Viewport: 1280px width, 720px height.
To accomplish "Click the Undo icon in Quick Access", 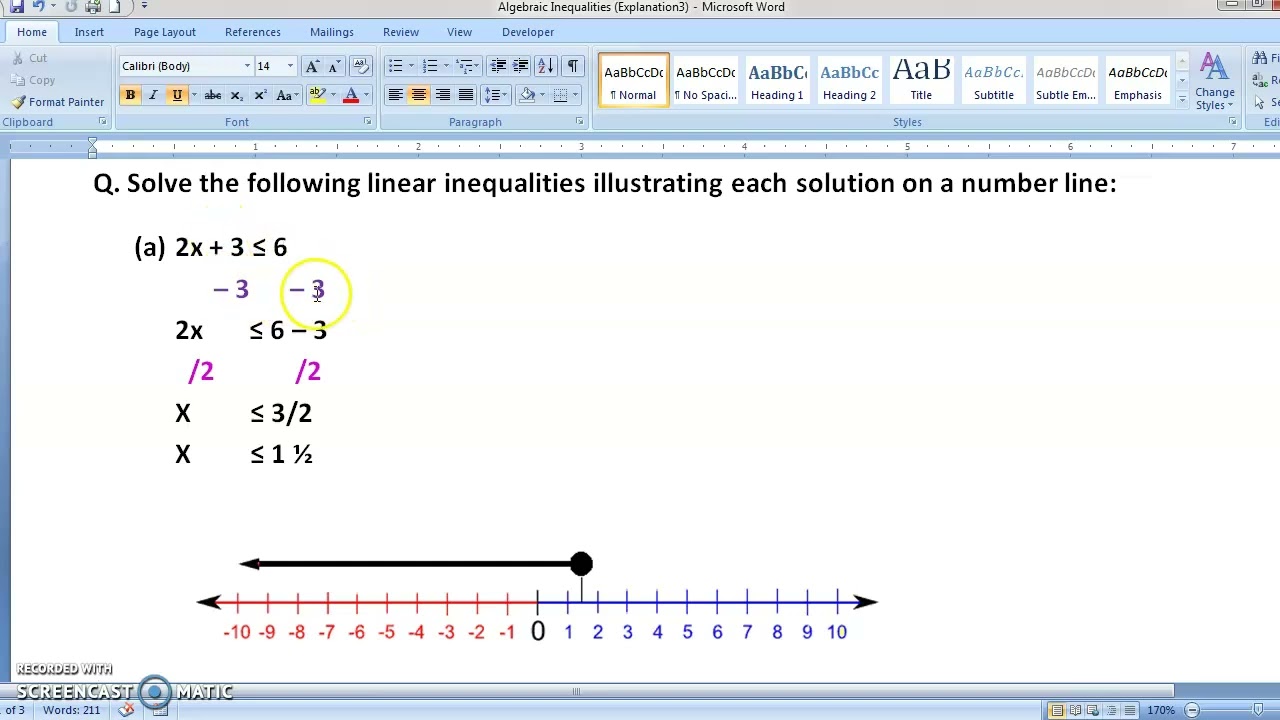I will coord(38,7).
